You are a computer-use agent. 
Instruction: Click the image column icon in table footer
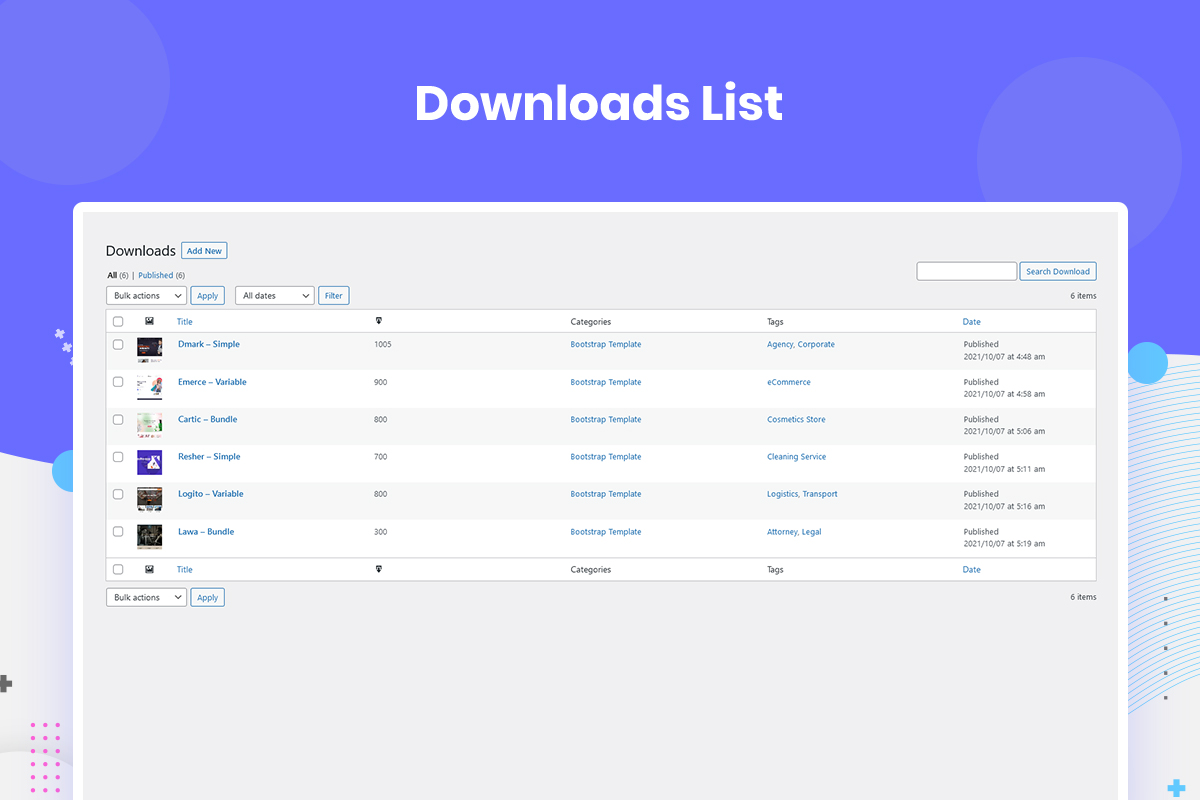pyautogui.click(x=149, y=569)
